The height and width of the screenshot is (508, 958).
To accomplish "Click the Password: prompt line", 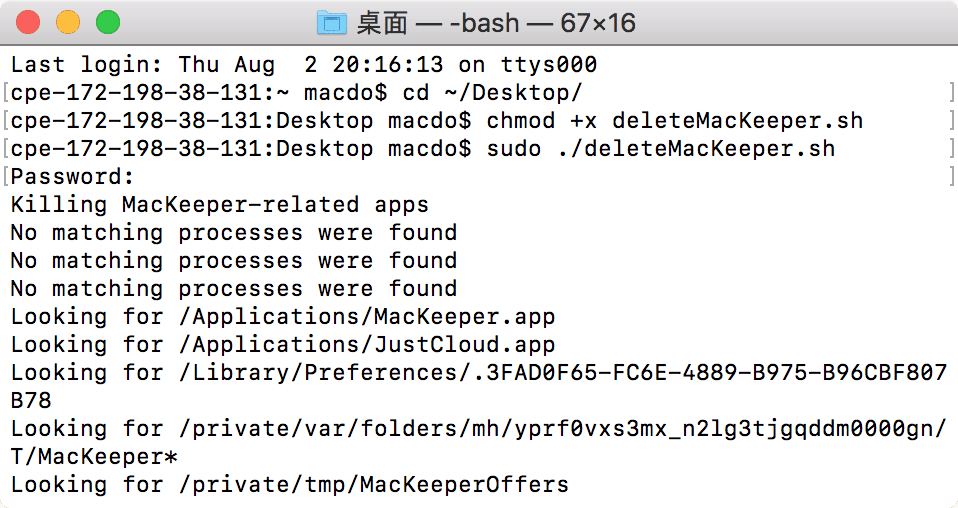I will coord(72,177).
